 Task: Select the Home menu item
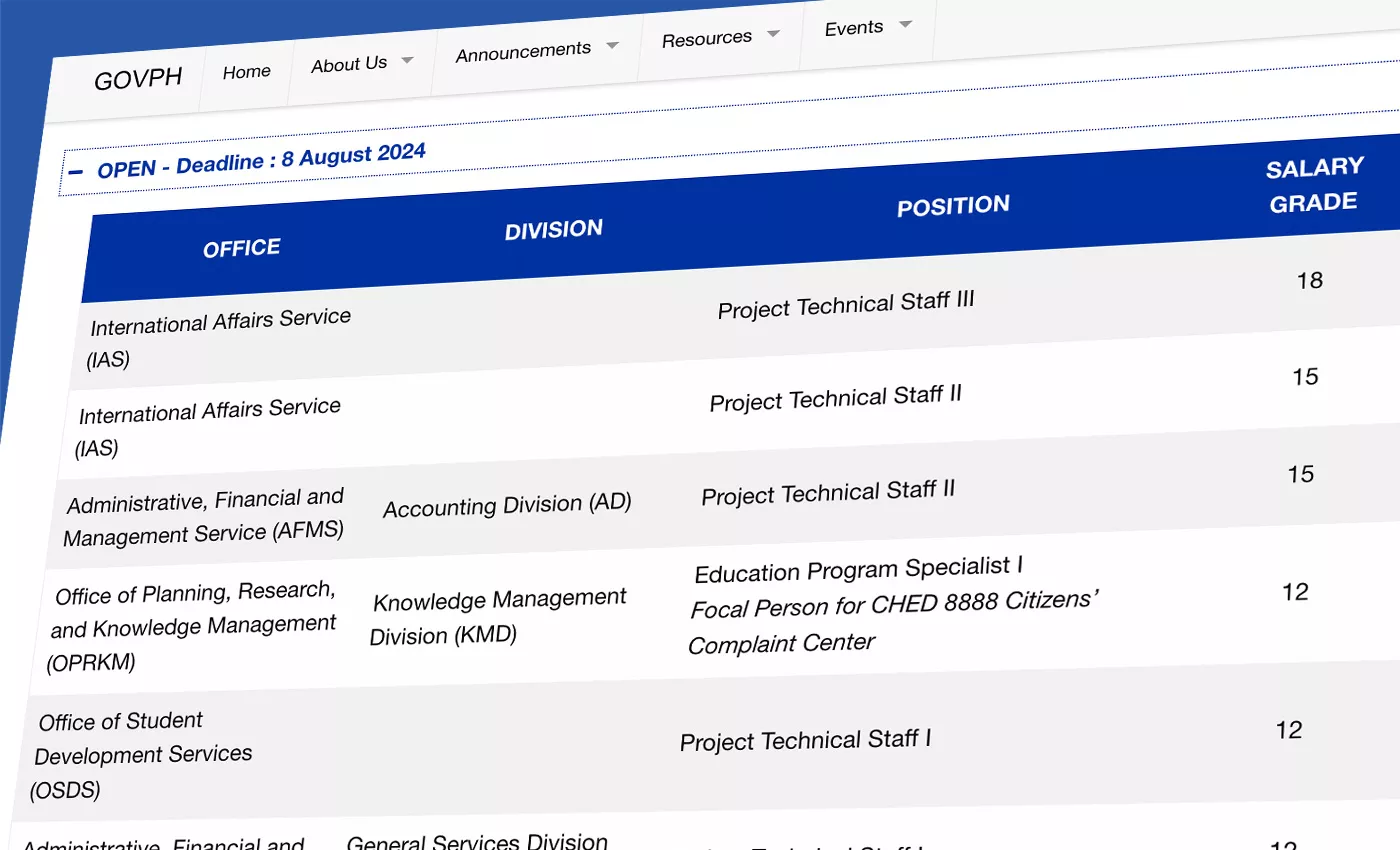click(x=245, y=71)
